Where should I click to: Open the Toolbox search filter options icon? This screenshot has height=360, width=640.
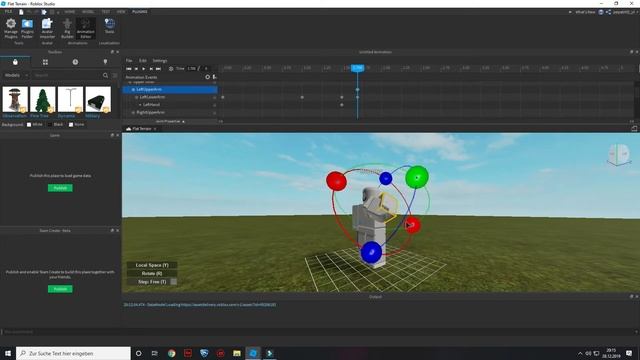115,75
